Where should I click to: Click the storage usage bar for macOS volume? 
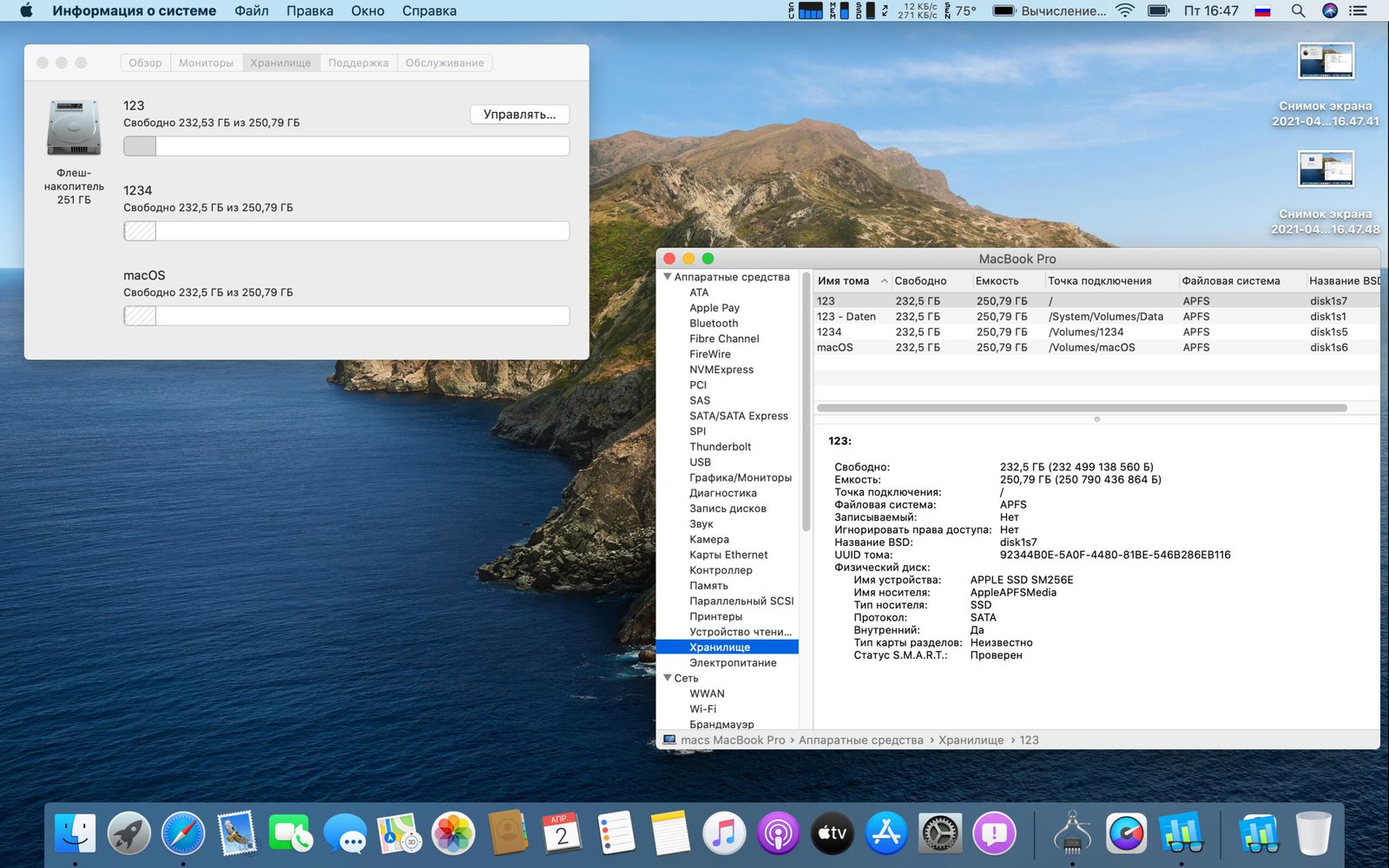coord(346,316)
